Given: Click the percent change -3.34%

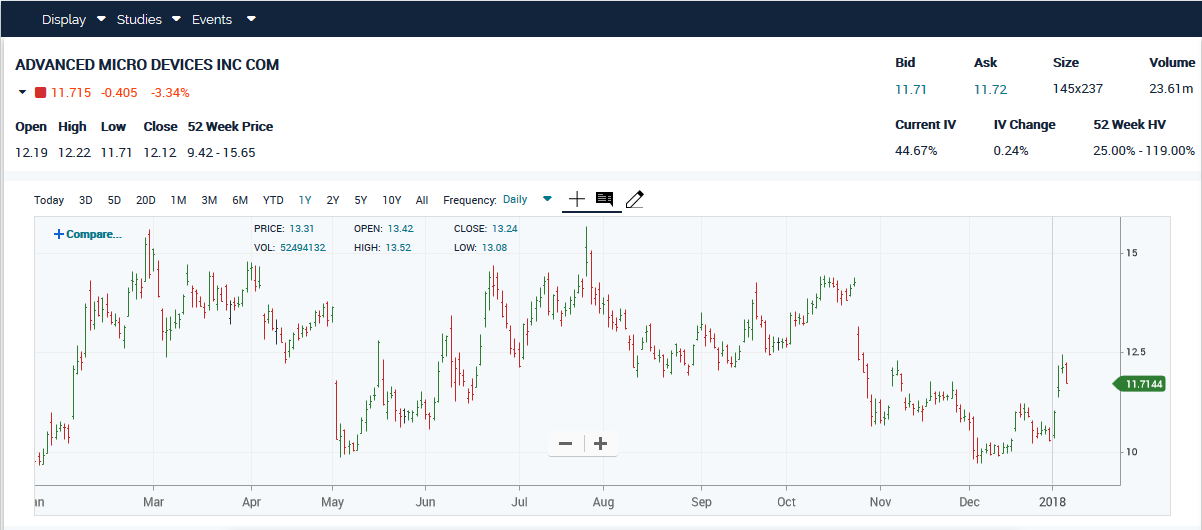Looking at the screenshot, I should click(170, 93).
